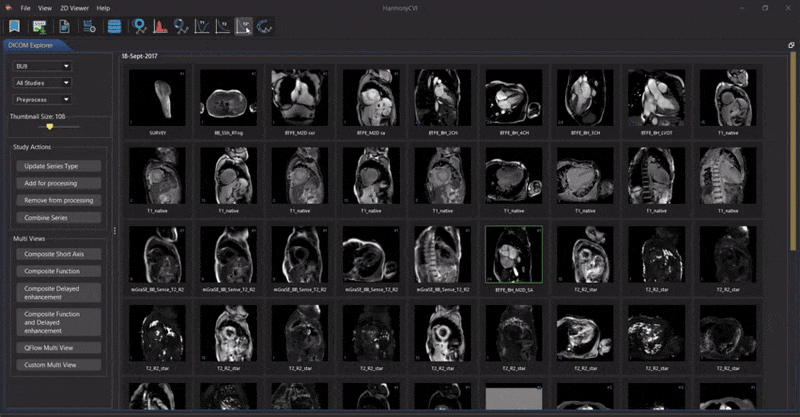Screen dimensions: 800x417
Task: Click the thumbnail grid vertical scrollbar
Action: pos(792,128)
